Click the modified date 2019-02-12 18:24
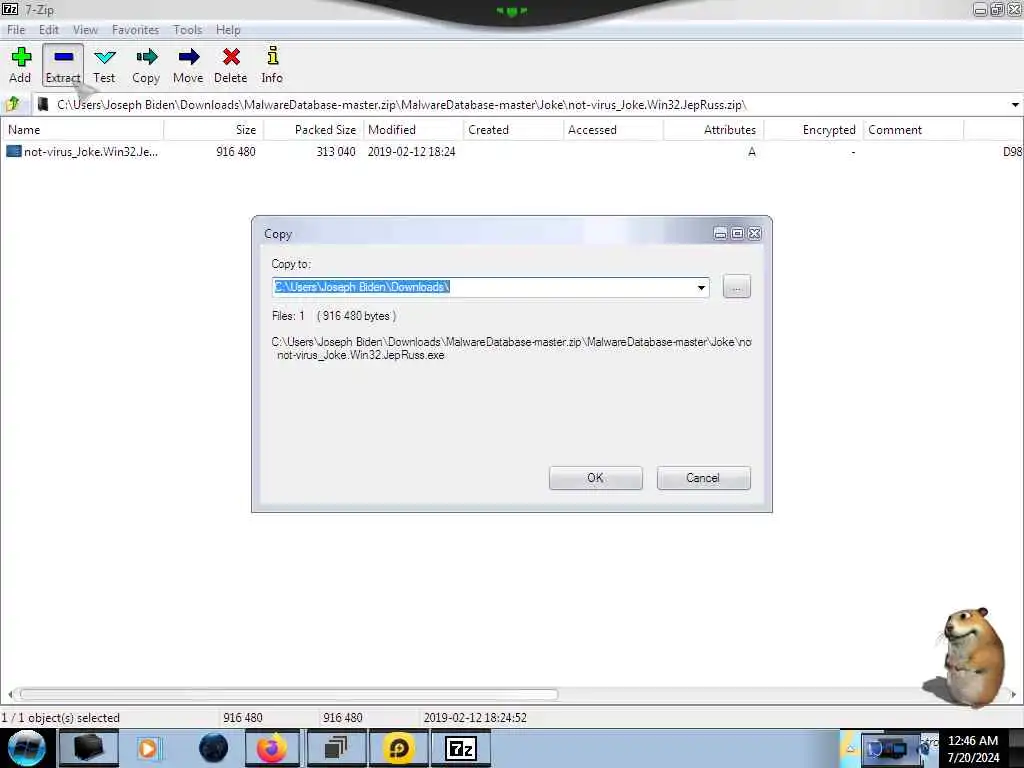The image size is (1024, 768). 411,152
